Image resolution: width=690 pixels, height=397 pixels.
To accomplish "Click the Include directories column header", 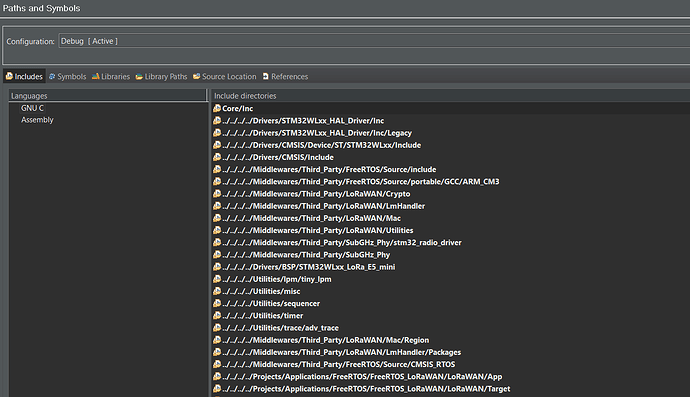I will tap(451, 96).
